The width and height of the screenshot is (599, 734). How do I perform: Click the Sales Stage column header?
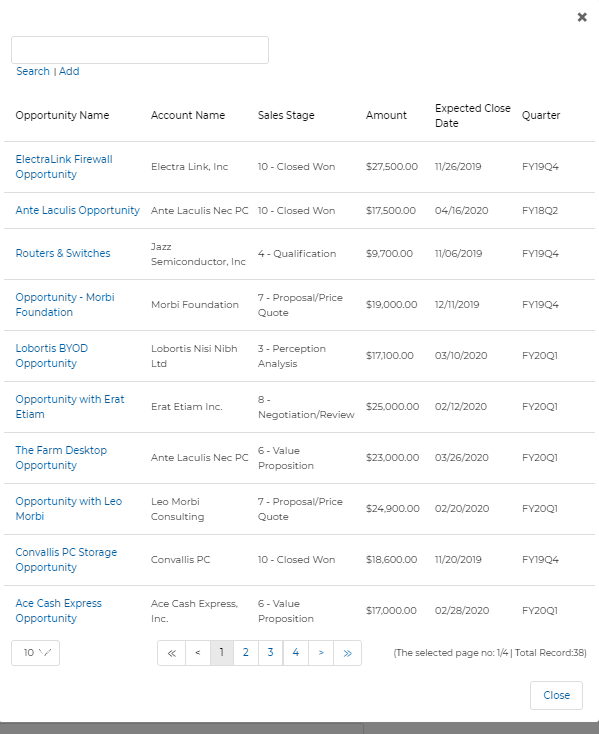[286, 115]
